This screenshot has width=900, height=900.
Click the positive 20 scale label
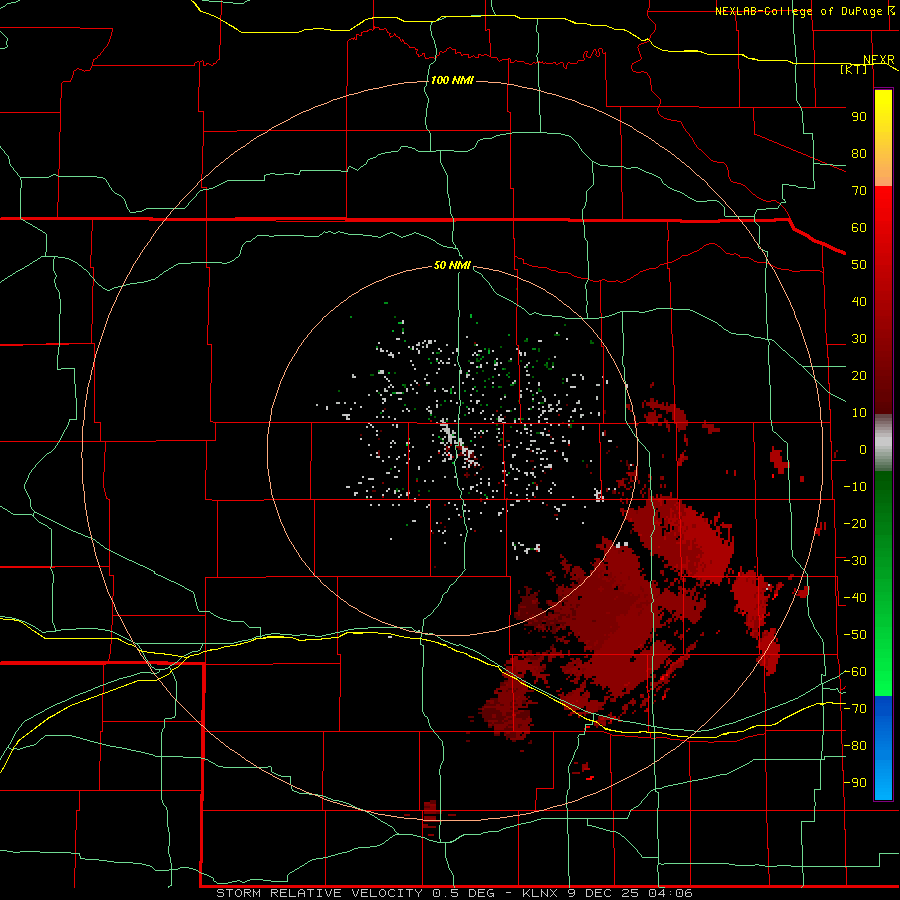pyautogui.click(x=859, y=376)
